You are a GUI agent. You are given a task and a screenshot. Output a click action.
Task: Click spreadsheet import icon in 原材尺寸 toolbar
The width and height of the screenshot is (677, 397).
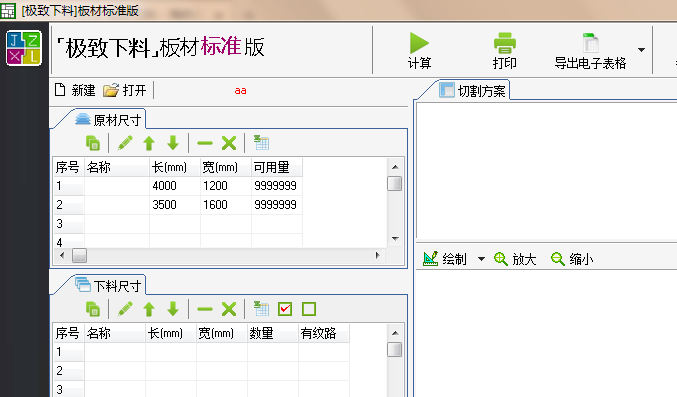click(x=261, y=143)
